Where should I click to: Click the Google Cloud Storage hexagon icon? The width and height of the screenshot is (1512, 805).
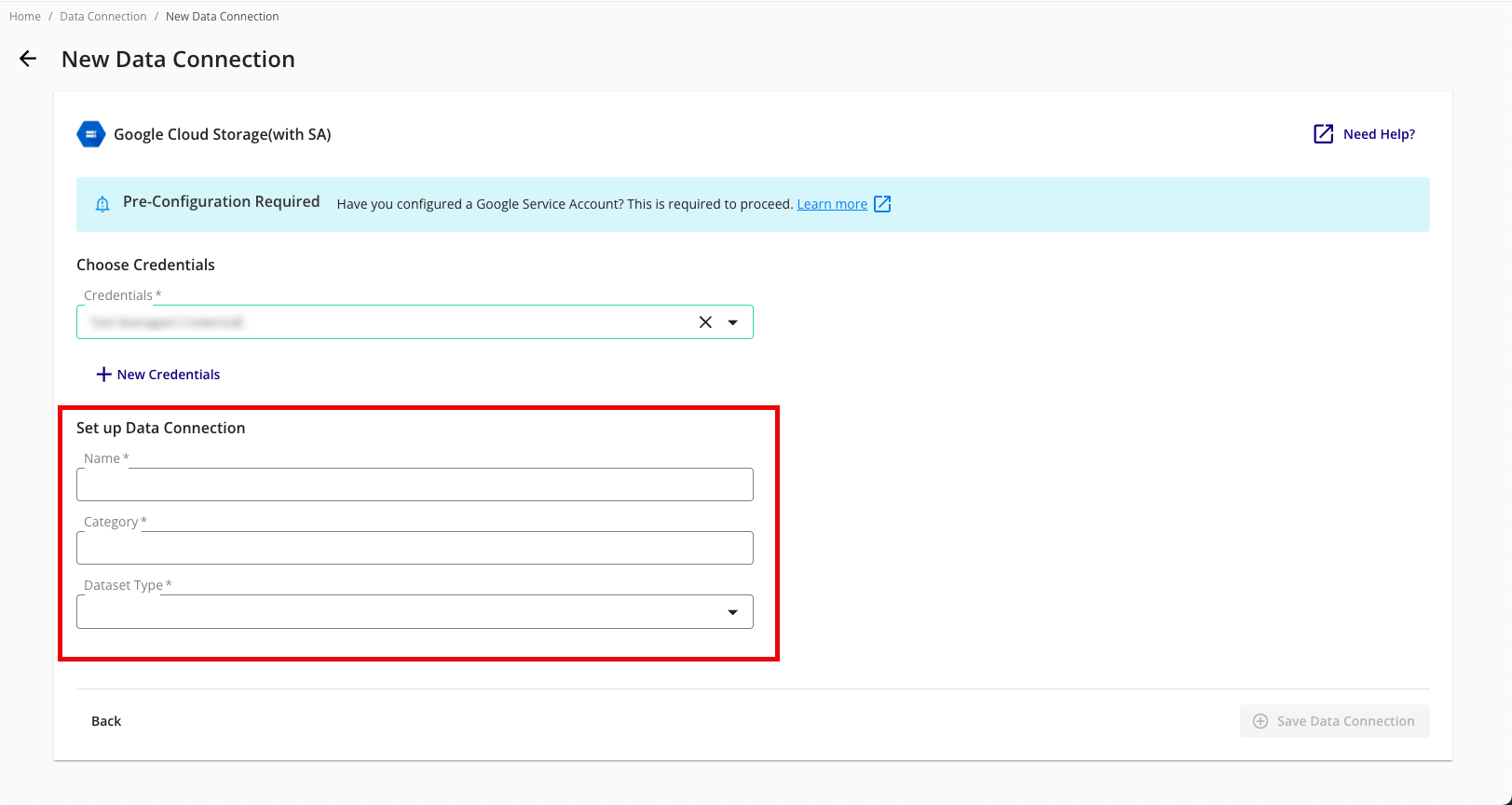[90, 134]
